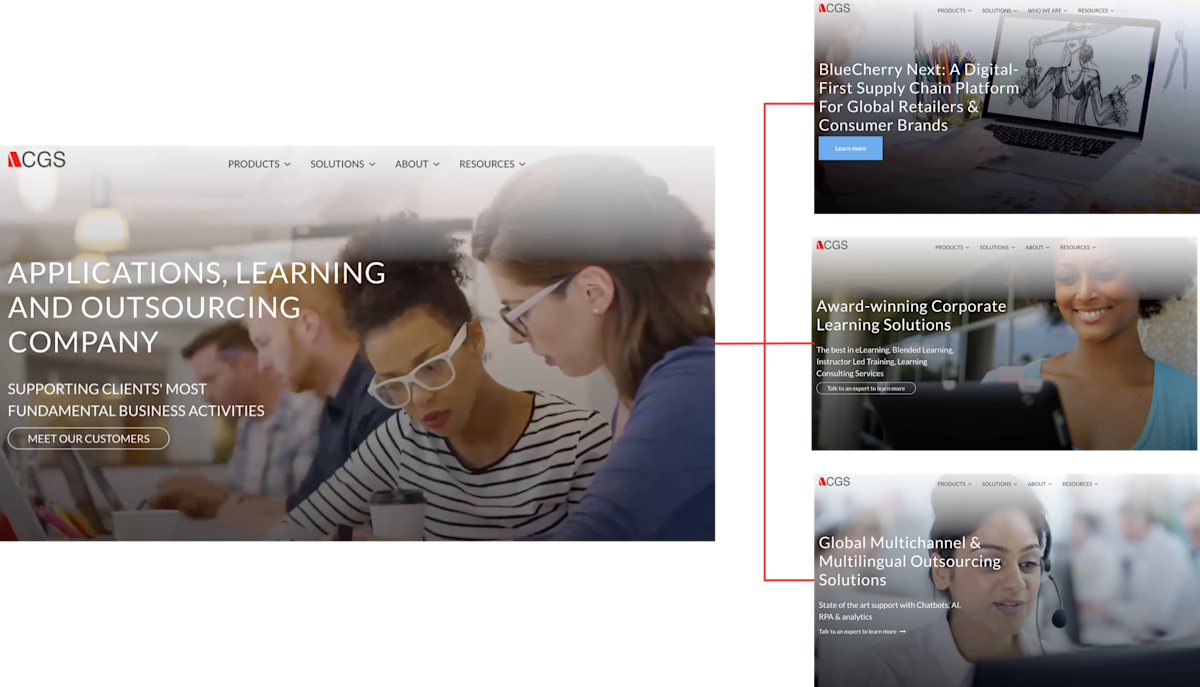Expand RESOURCES menu on the main Applications page
This screenshot has height=687, width=1200.
(x=492, y=164)
